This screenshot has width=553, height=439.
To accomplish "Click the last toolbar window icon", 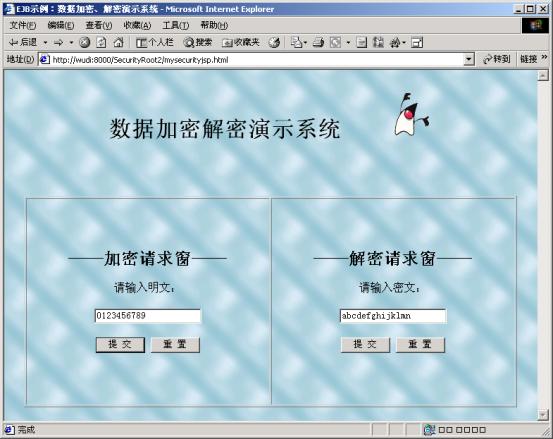I will point(417,43).
